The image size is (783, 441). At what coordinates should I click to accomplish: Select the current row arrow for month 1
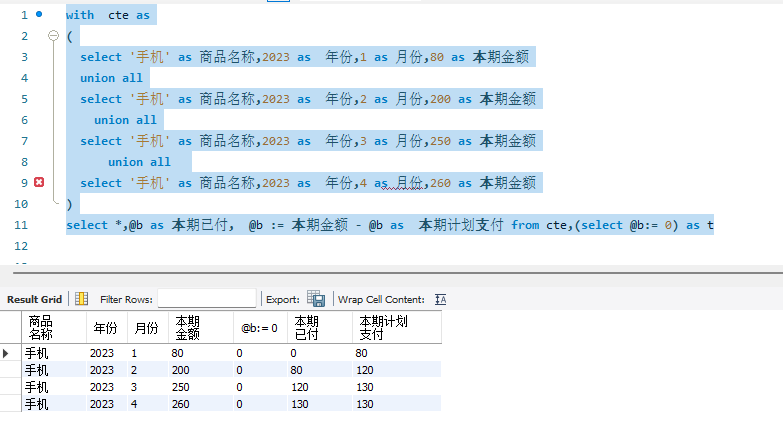(5, 354)
